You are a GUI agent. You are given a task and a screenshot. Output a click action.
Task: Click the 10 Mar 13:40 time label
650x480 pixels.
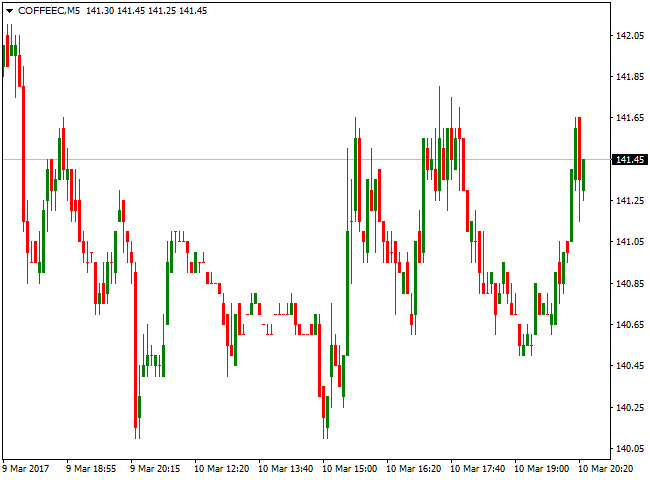point(286,469)
